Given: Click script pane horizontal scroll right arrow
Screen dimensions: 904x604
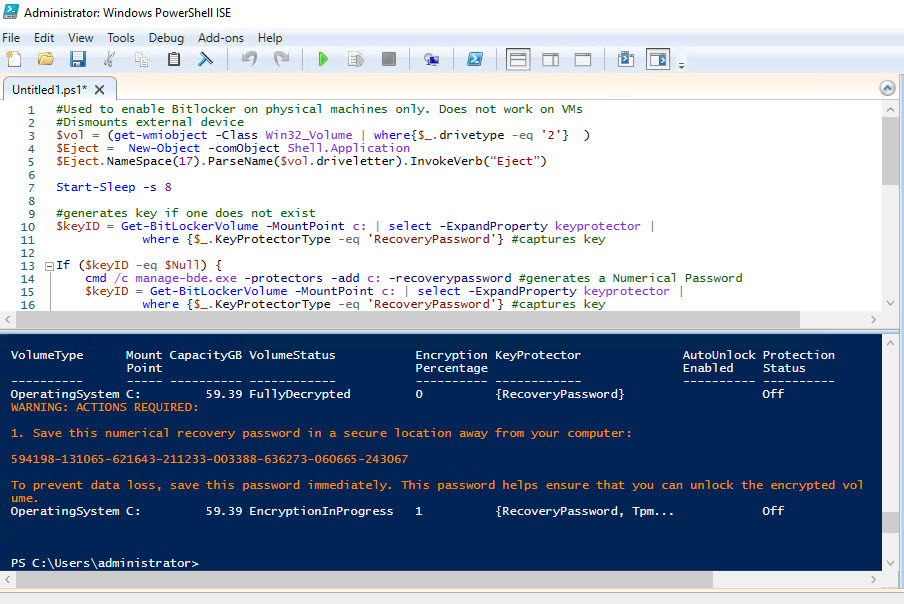Looking at the screenshot, I should [x=873, y=319].
